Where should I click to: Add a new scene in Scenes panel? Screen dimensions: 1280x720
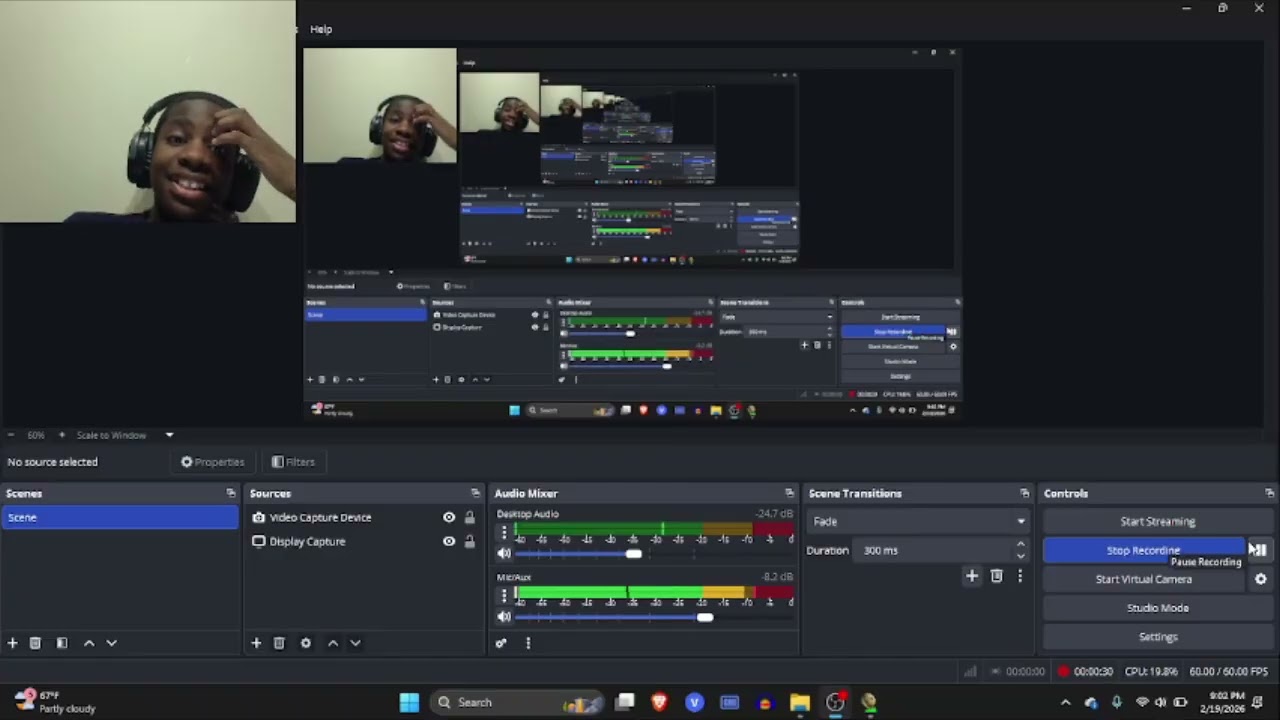click(12, 643)
